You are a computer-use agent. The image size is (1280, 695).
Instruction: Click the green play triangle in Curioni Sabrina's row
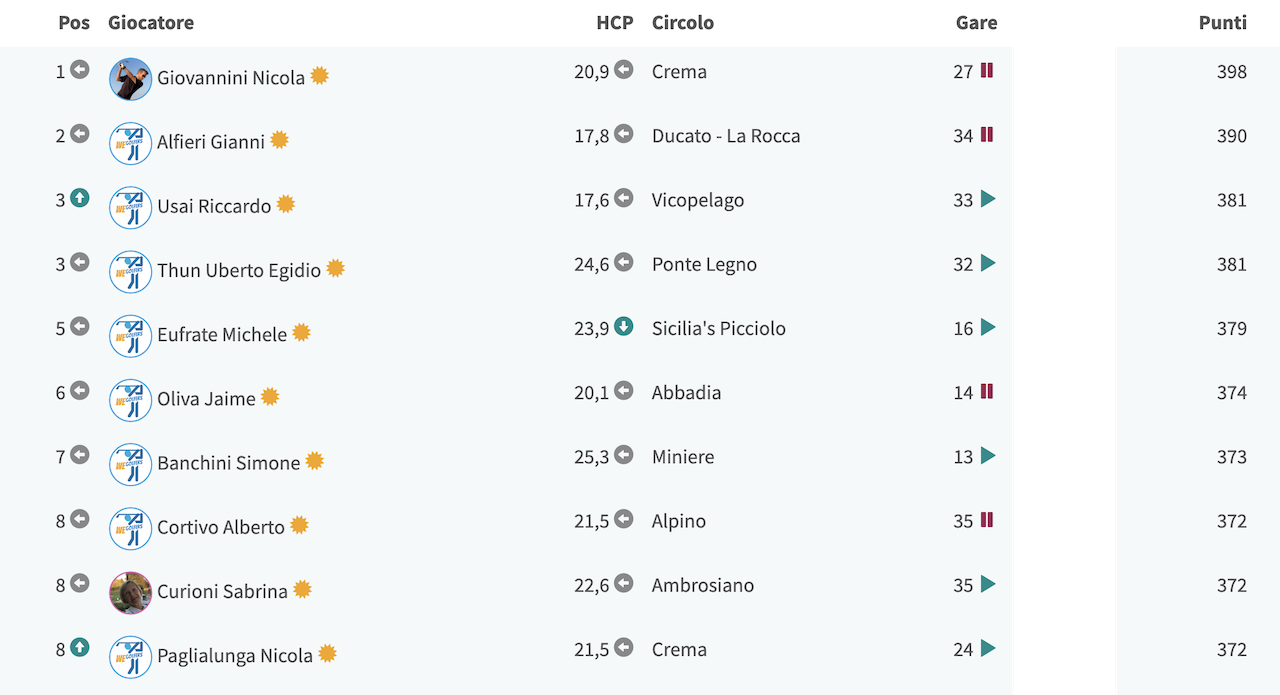tap(988, 584)
